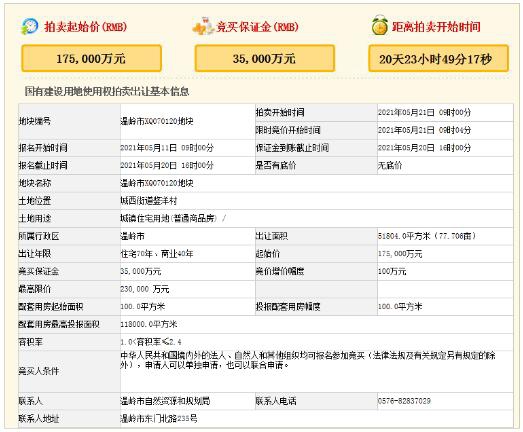
Task: Click the 温岭市XQ070120地块 parcel number value
Action: tap(157, 121)
